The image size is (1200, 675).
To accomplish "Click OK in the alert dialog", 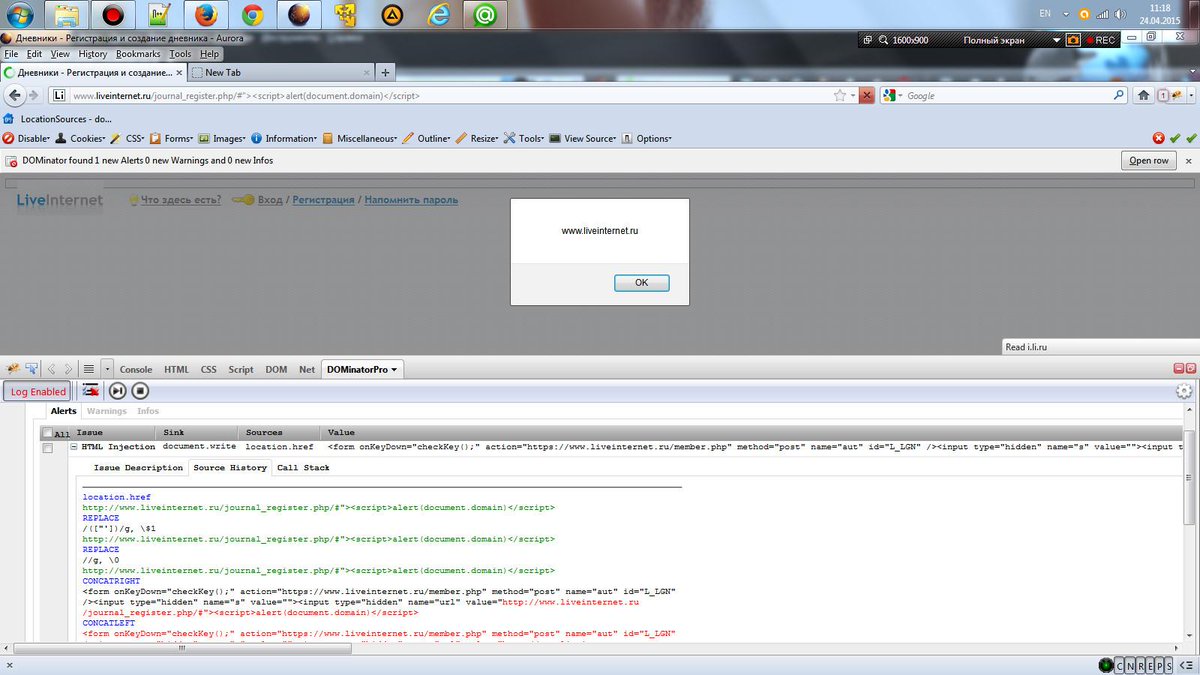I will 641,283.
